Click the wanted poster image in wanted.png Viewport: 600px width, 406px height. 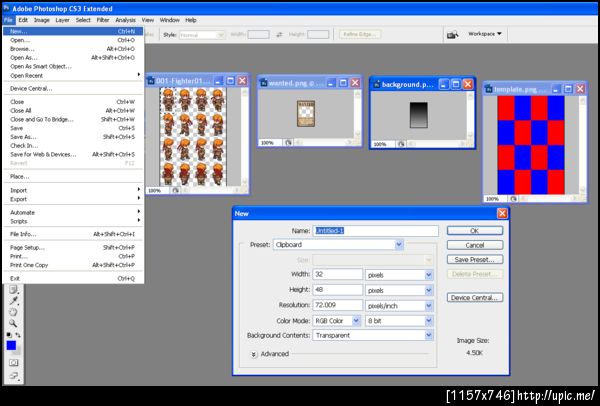pyautogui.click(x=306, y=114)
